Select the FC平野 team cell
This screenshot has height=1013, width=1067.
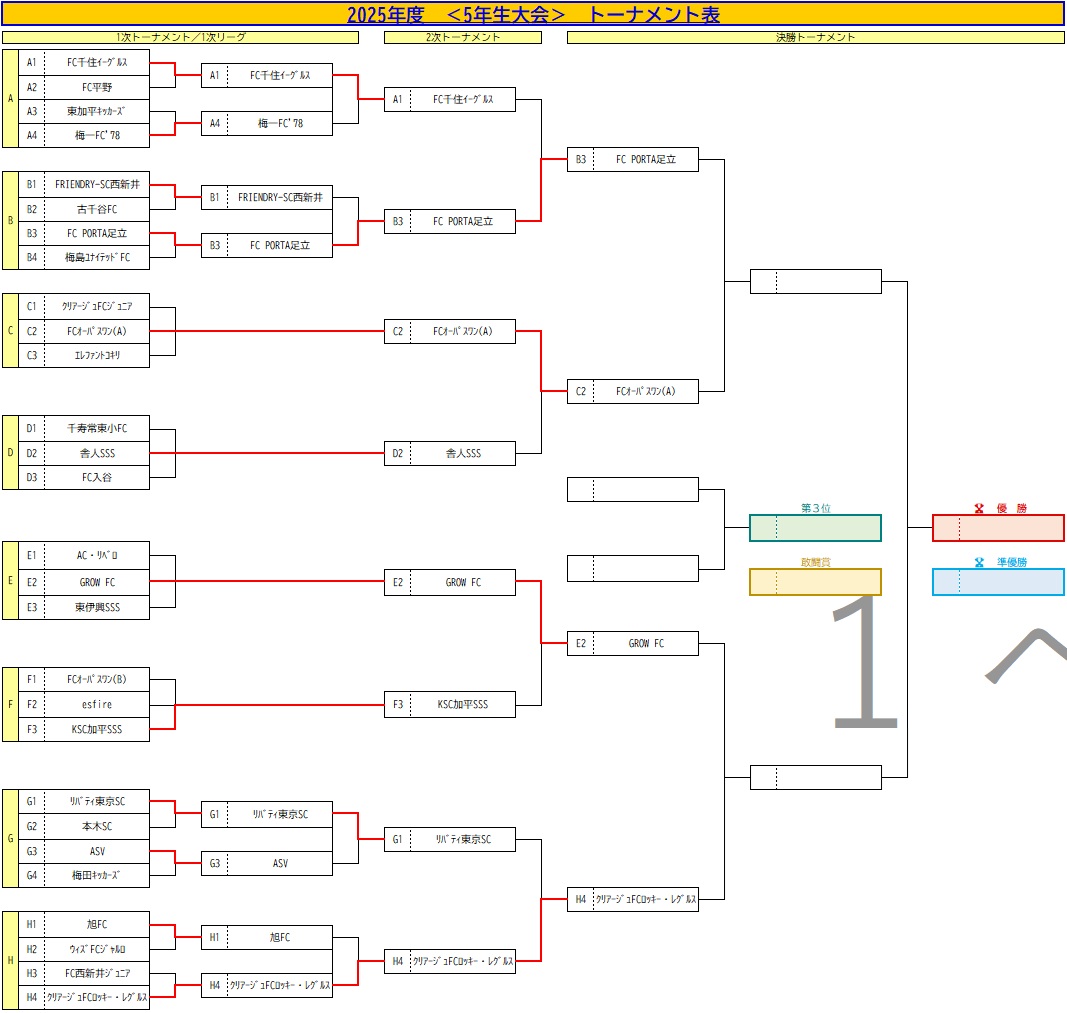pyautogui.click(x=97, y=86)
